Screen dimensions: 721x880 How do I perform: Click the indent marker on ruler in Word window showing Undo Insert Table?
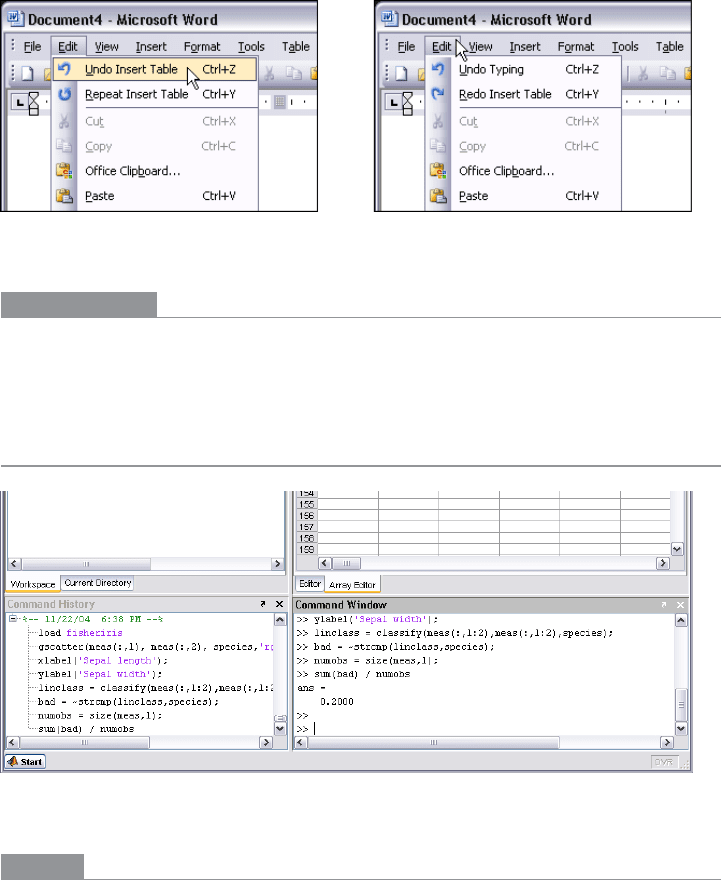coord(34,104)
